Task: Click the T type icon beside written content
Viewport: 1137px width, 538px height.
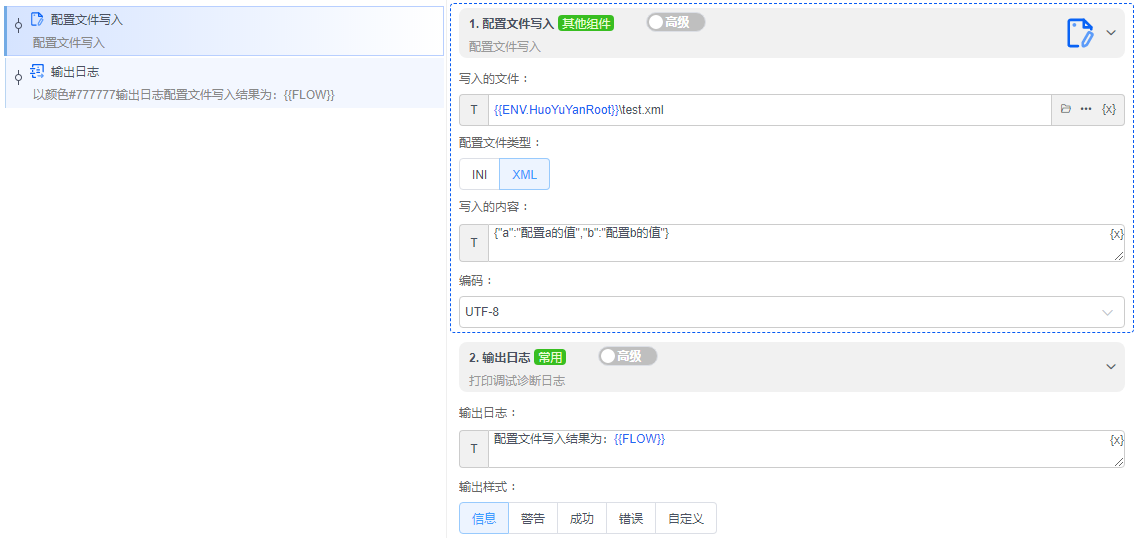Action: tap(474, 243)
